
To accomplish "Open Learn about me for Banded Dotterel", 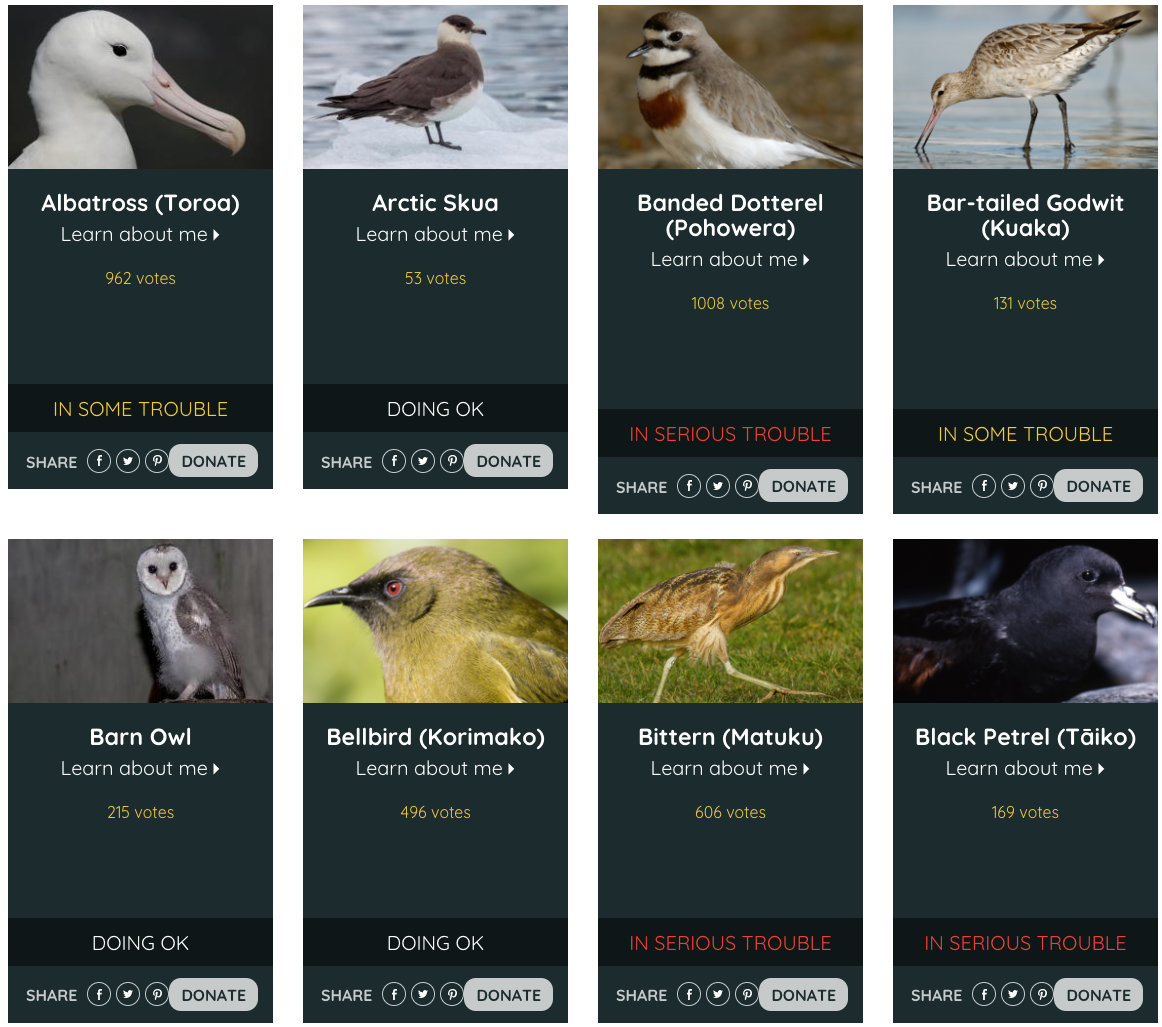I will pyautogui.click(x=730, y=260).
